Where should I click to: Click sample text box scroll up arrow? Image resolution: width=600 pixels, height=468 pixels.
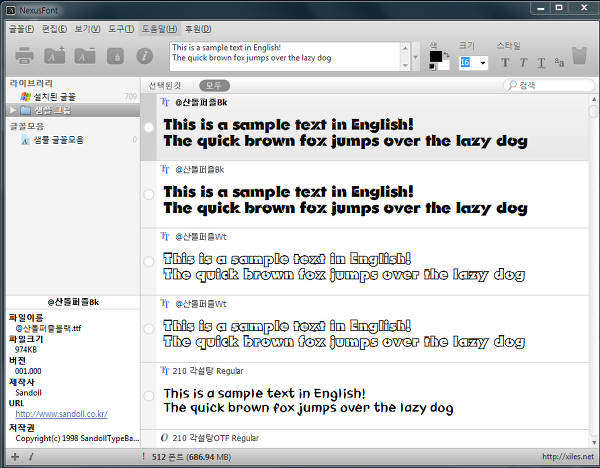coord(405,47)
